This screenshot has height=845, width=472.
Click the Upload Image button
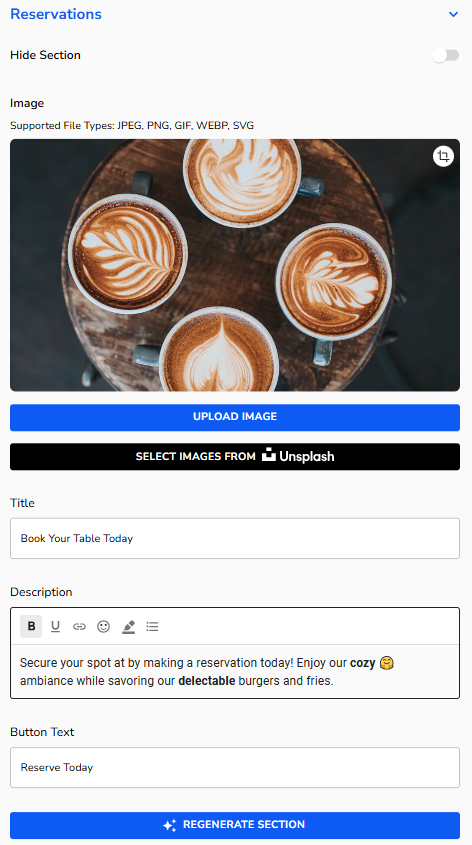pos(235,417)
